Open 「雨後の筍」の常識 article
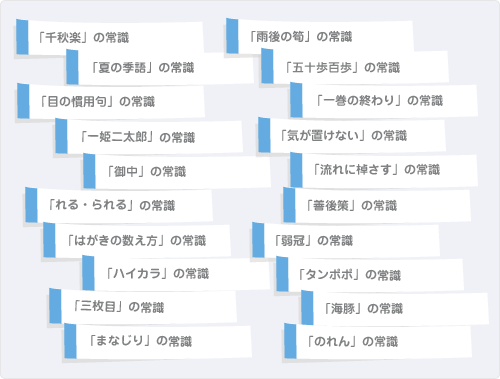The width and height of the screenshot is (500, 379). click(320, 36)
